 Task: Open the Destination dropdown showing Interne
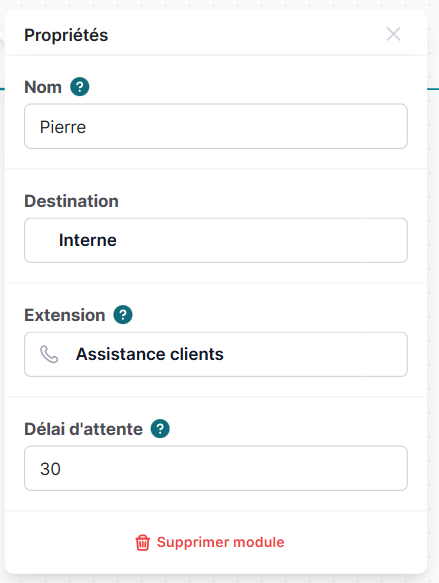pos(216,240)
